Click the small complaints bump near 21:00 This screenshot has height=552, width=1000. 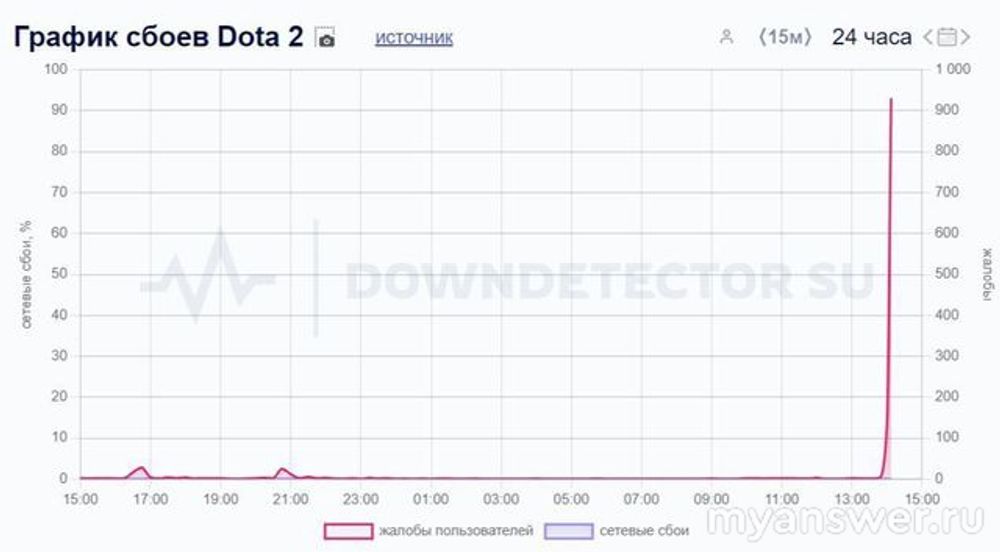pyautogui.click(x=282, y=469)
